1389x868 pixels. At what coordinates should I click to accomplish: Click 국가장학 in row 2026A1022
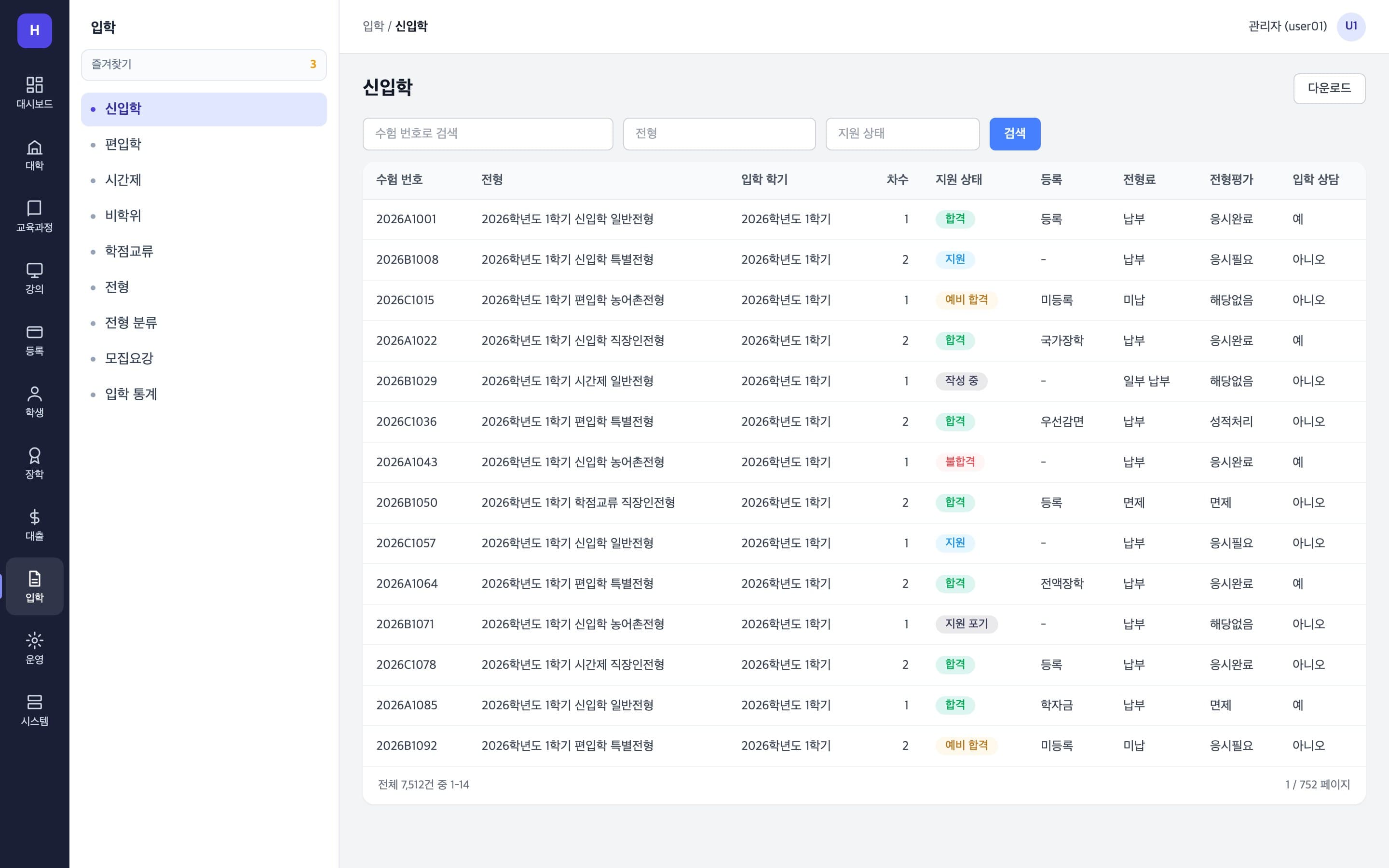point(1062,340)
